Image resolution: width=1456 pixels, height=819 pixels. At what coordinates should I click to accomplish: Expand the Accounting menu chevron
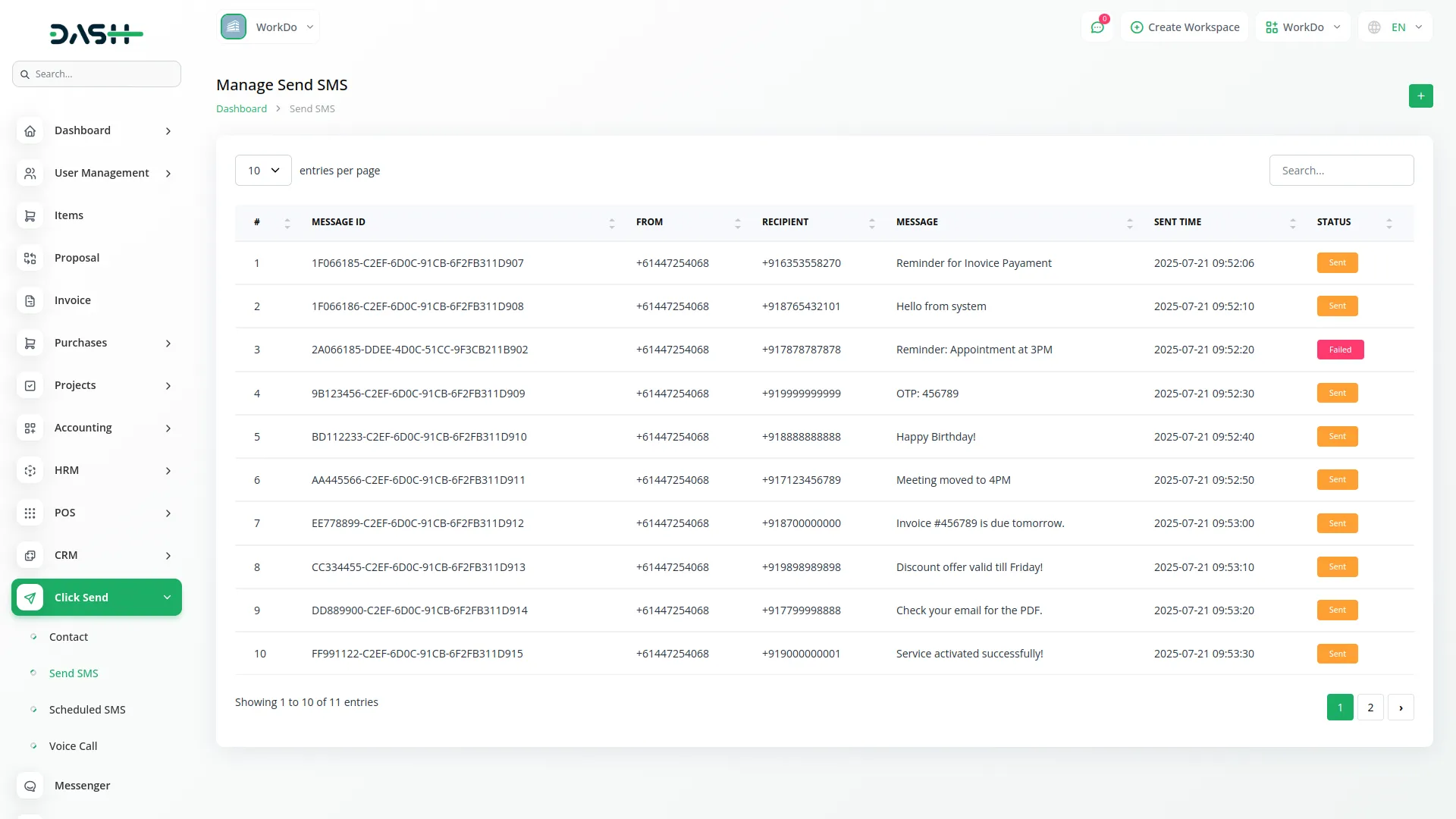point(168,428)
